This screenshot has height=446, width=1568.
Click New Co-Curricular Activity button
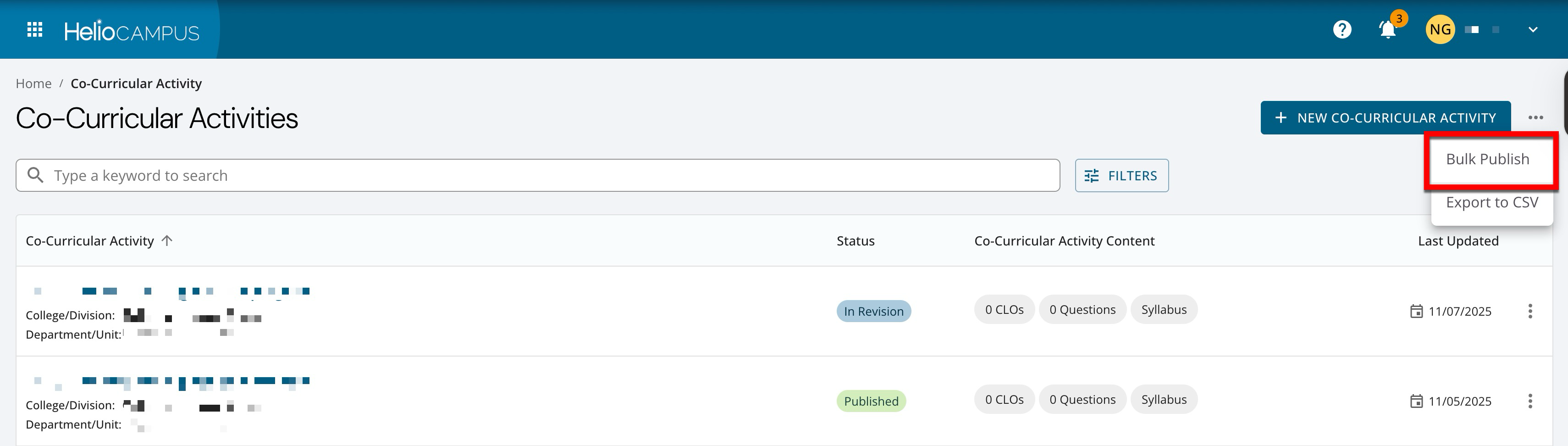pyautogui.click(x=1385, y=117)
